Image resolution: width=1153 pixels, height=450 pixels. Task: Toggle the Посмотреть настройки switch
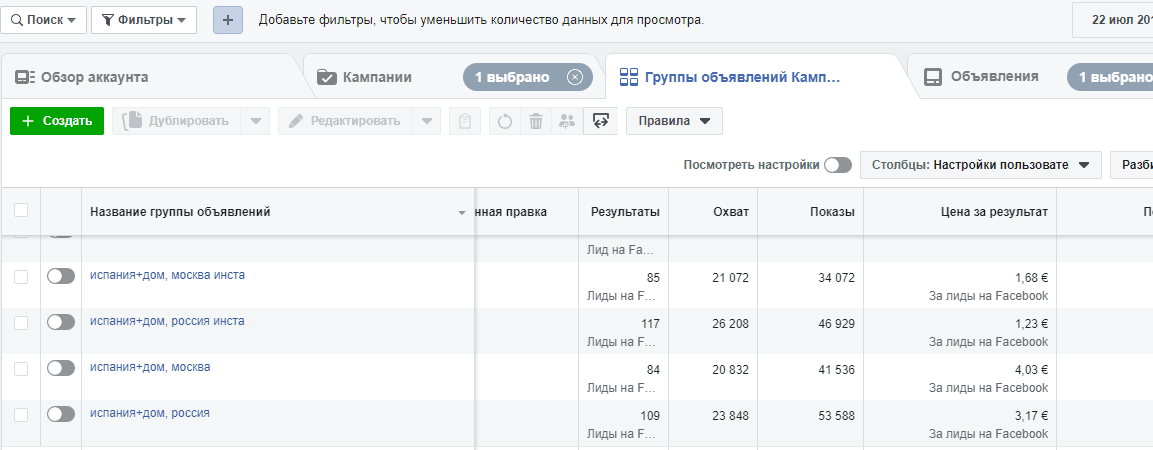tap(837, 165)
